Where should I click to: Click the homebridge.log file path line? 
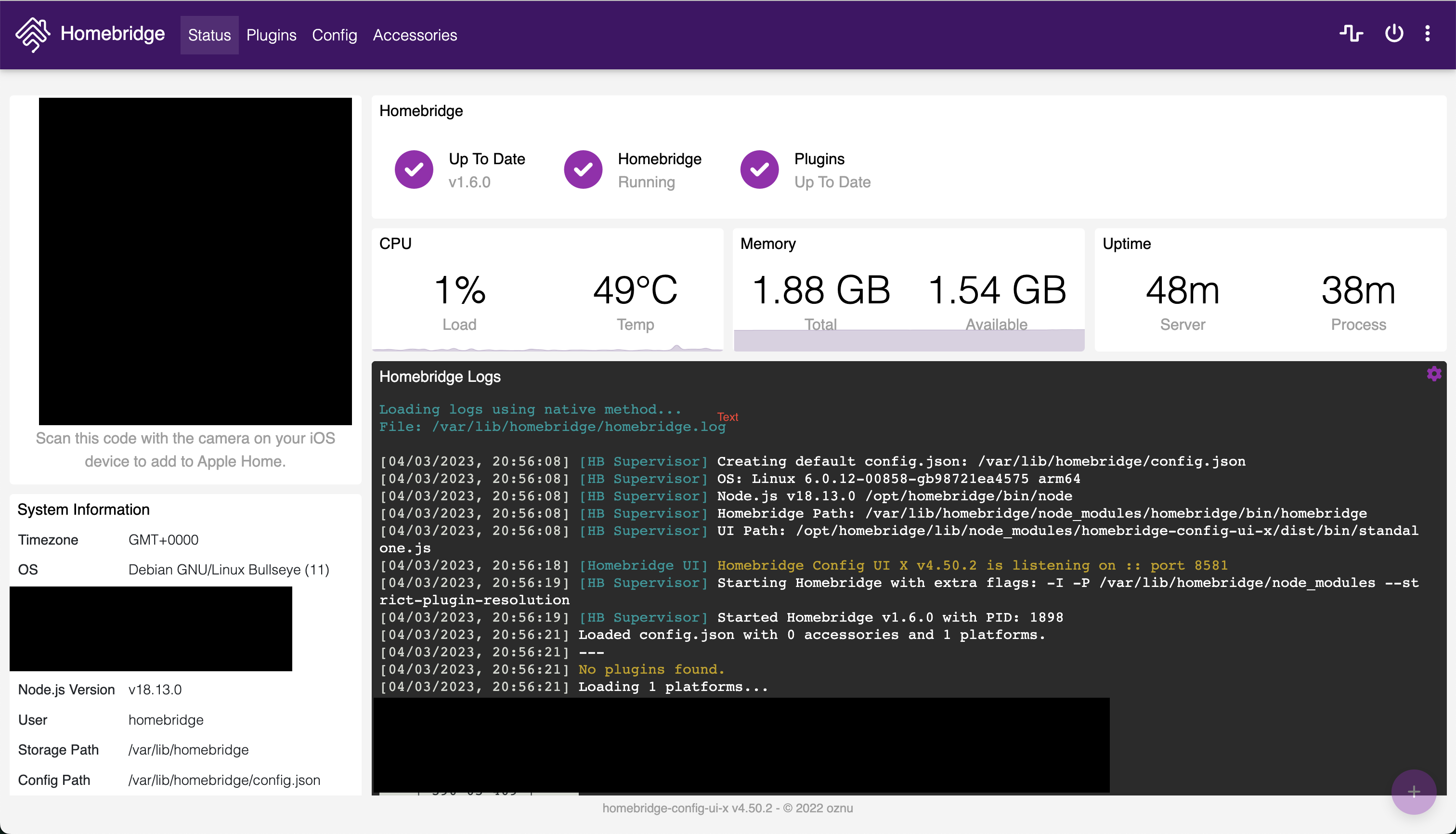[552, 427]
